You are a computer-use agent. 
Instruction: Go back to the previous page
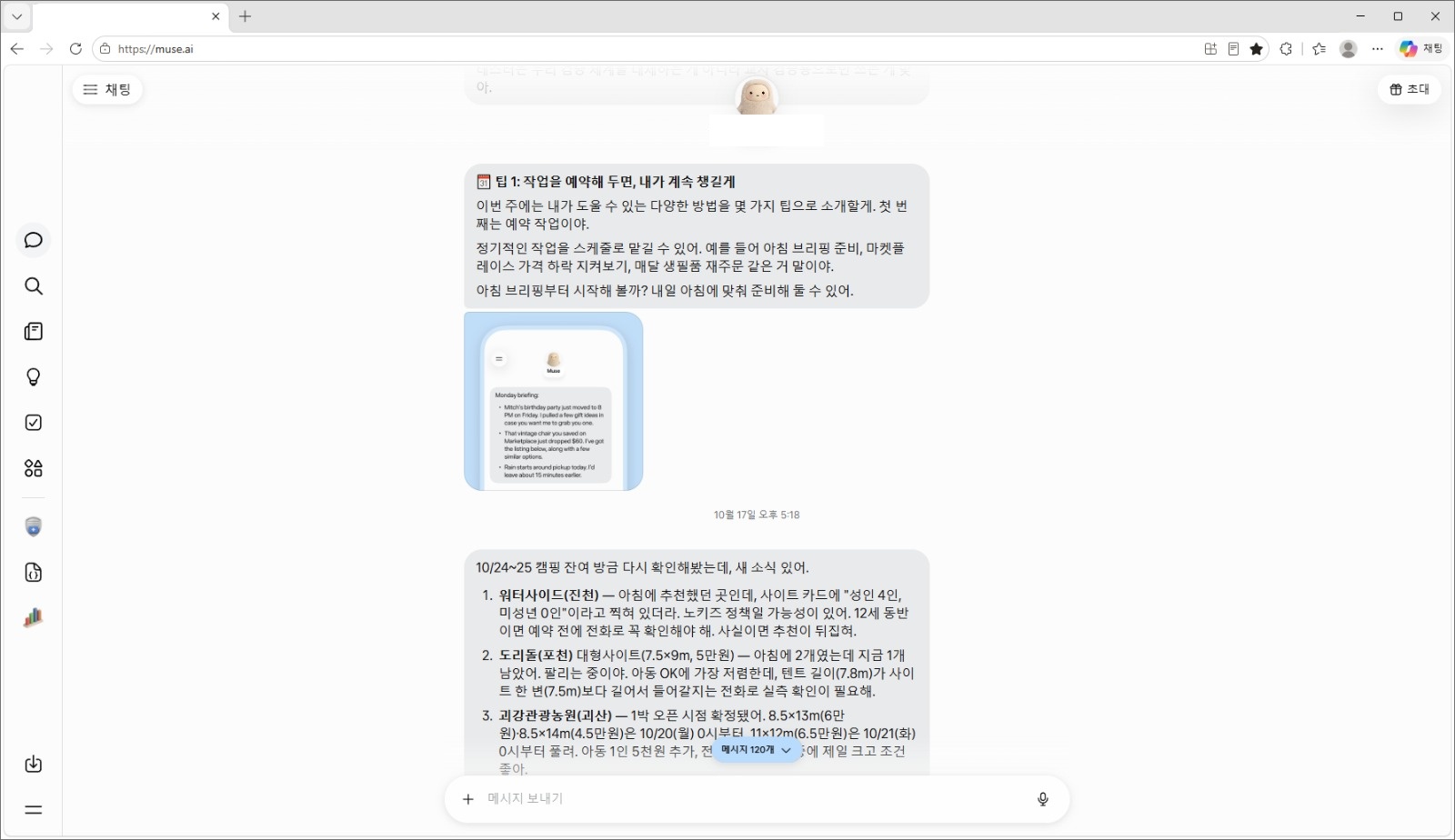point(17,49)
